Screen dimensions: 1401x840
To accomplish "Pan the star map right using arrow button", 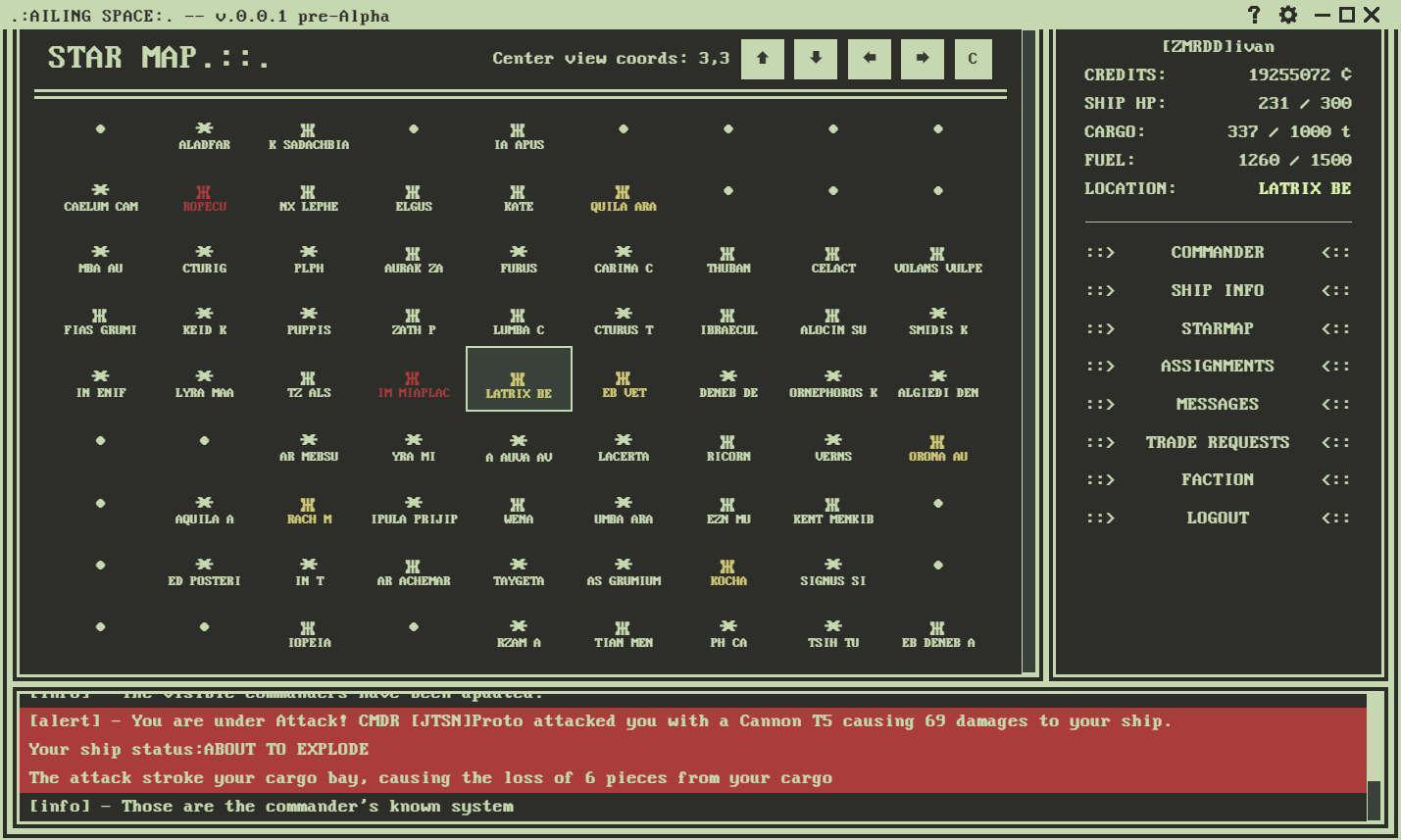I will tap(921, 59).
